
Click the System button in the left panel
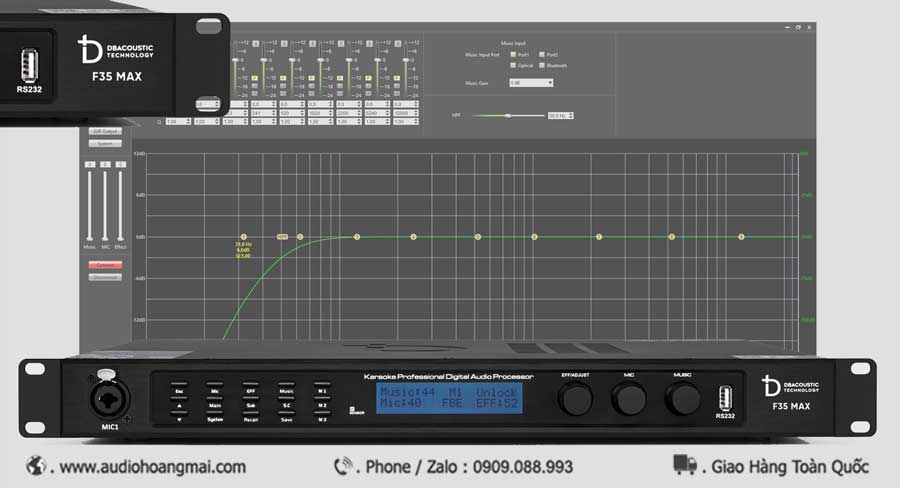(x=105, y=144)
